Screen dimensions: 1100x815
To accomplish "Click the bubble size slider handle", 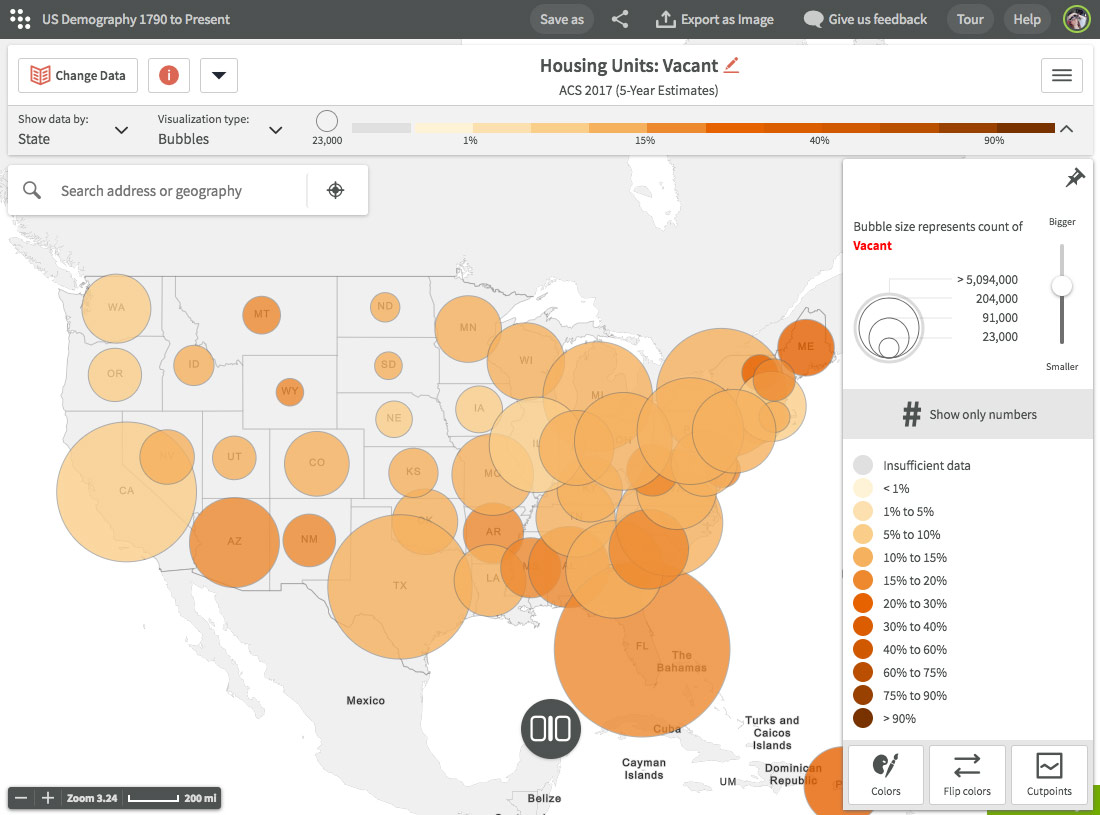I will pyautogui.click(x=1061, y=285).
